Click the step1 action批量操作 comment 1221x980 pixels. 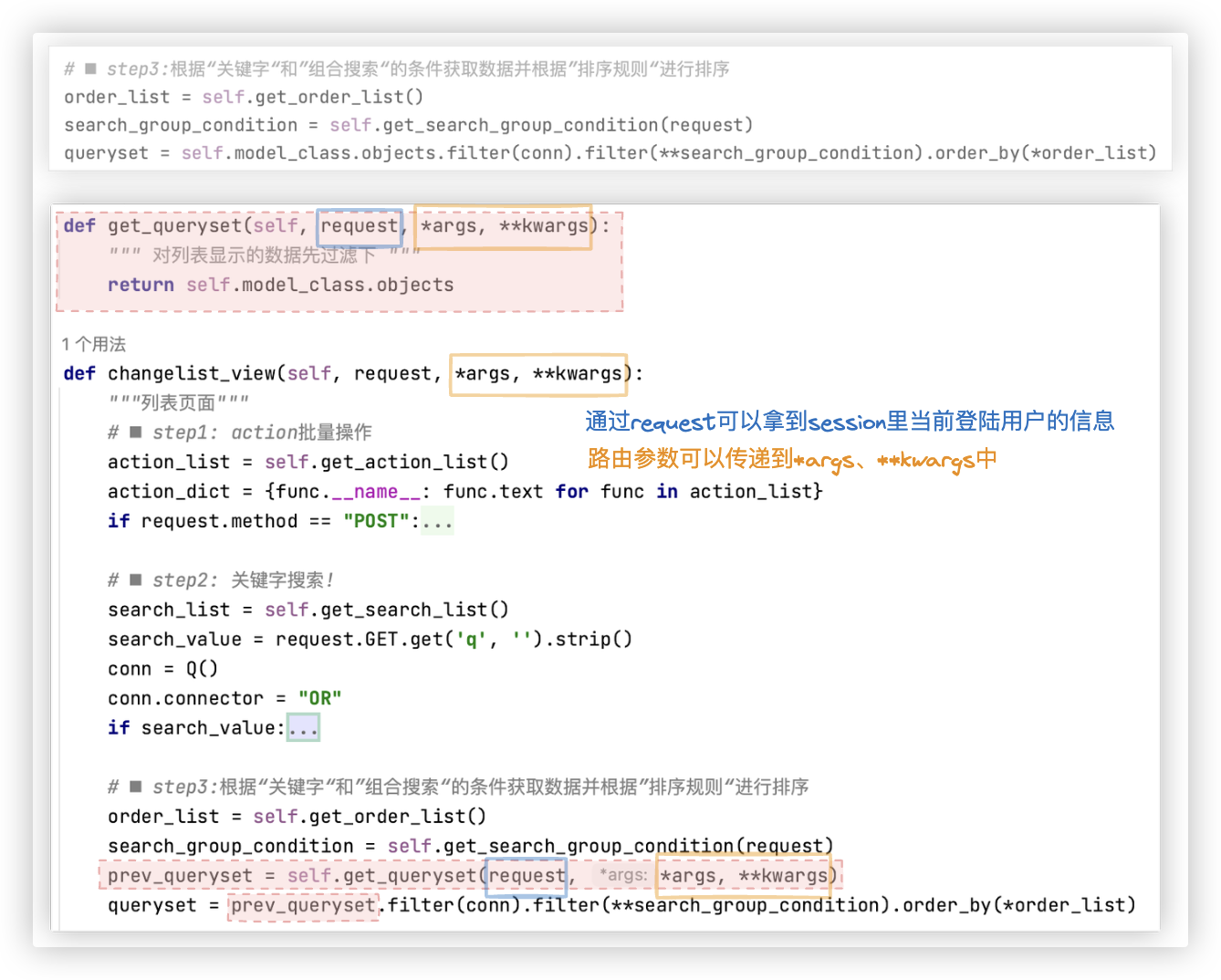(240, 433)
